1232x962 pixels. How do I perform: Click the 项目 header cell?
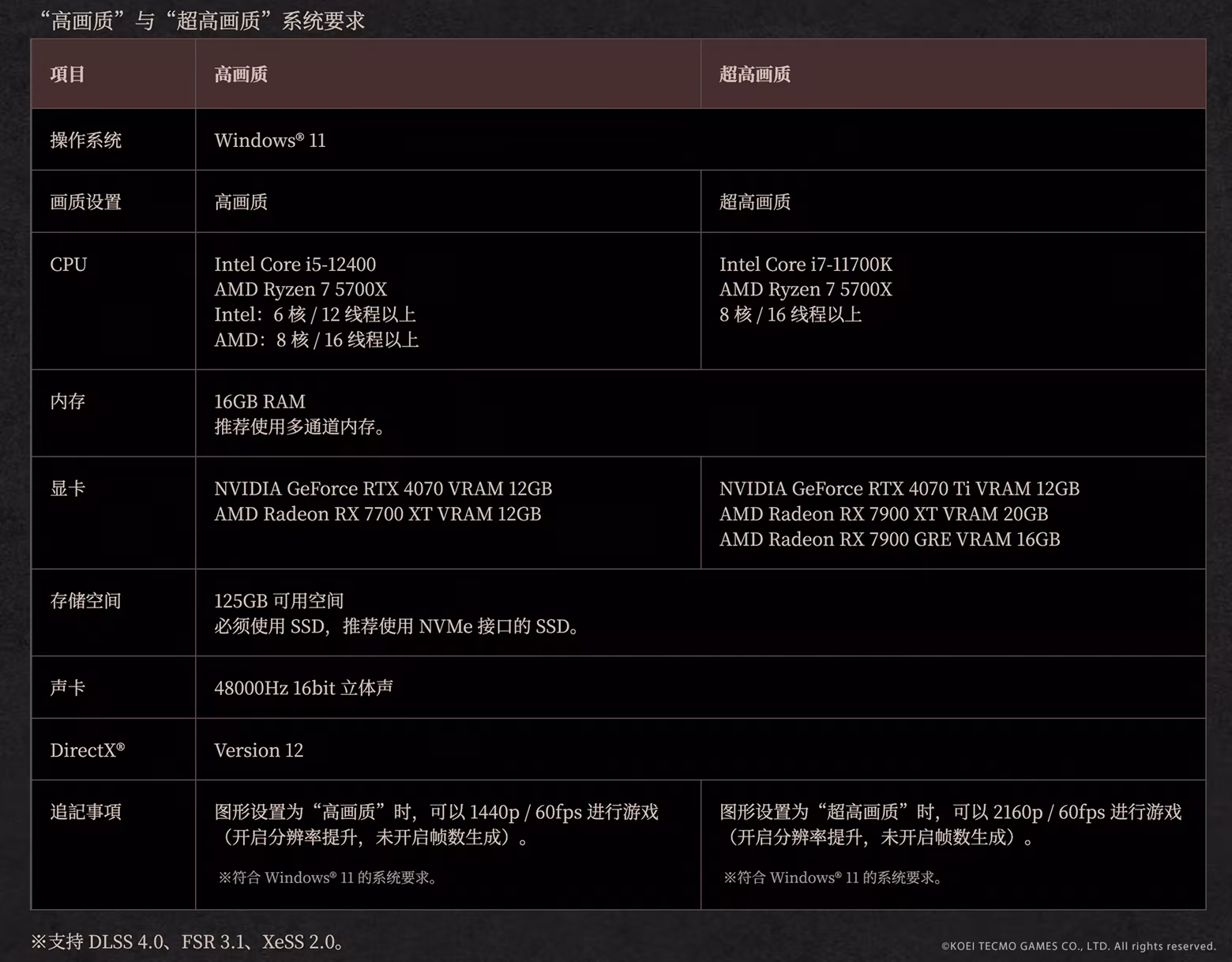coord(66,74)
